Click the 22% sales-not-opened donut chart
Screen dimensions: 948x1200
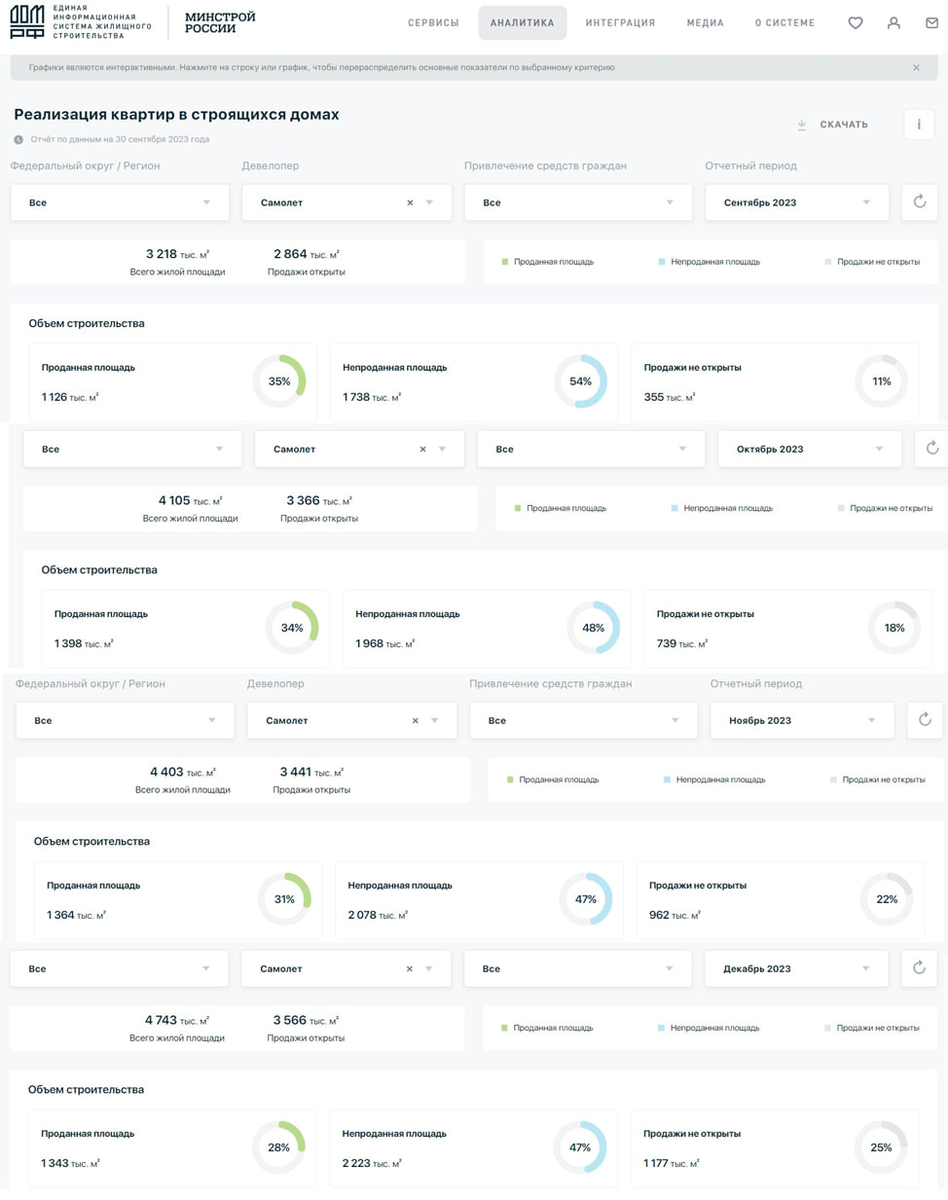tap(887, 899)
